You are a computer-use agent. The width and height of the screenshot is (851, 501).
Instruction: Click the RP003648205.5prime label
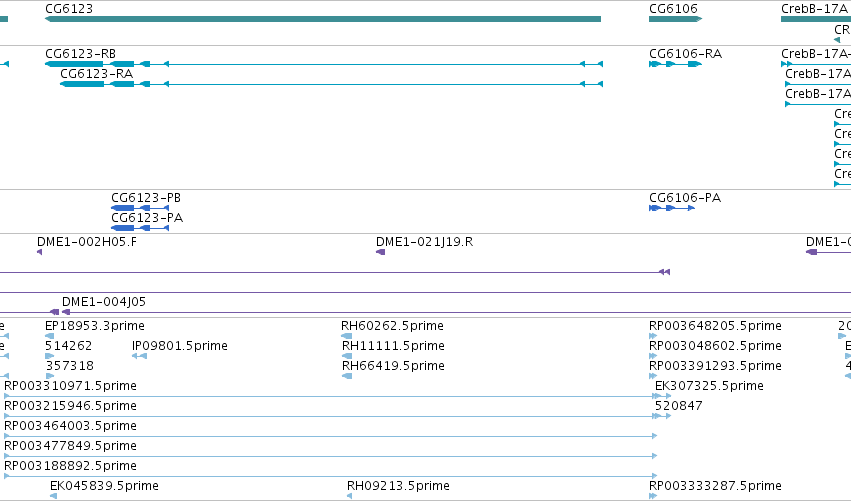(x=715, y=326)
